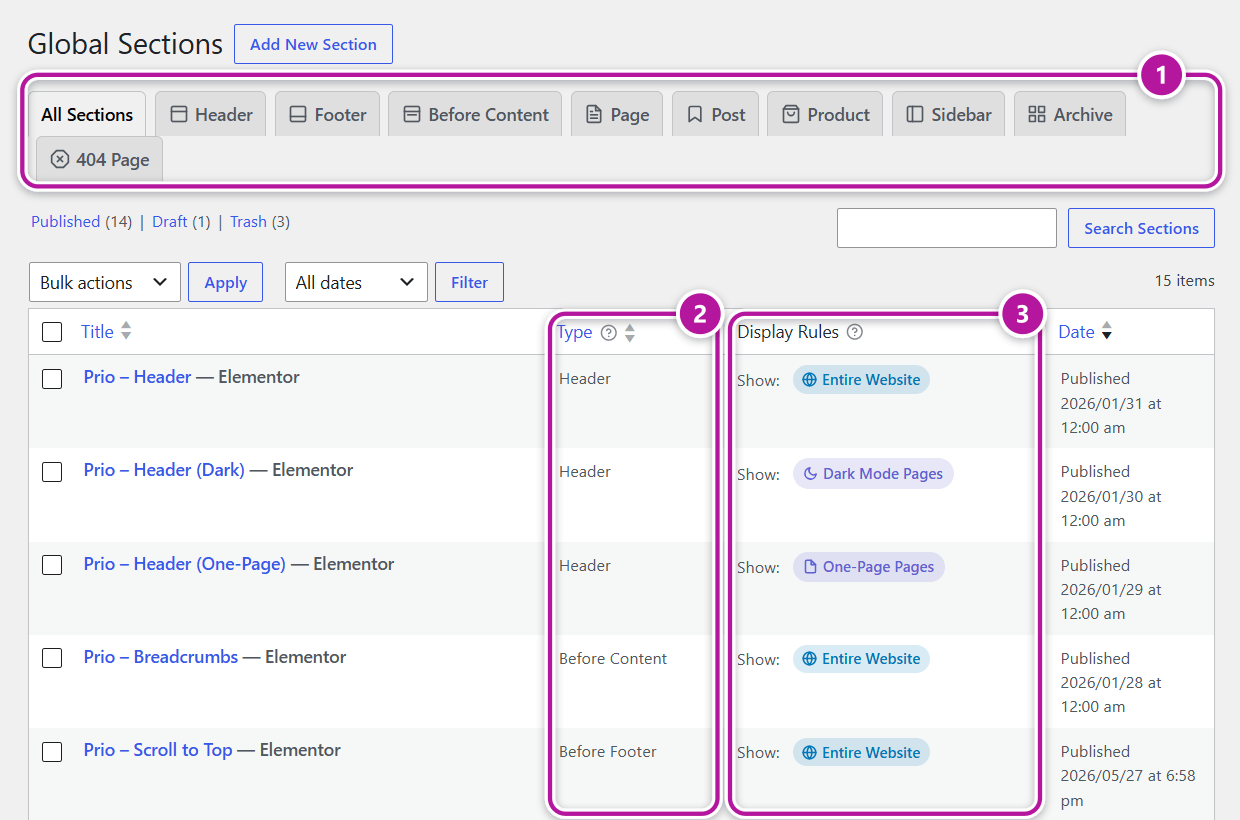Open the Prio – Header (Dark) section link

point(164,470)
